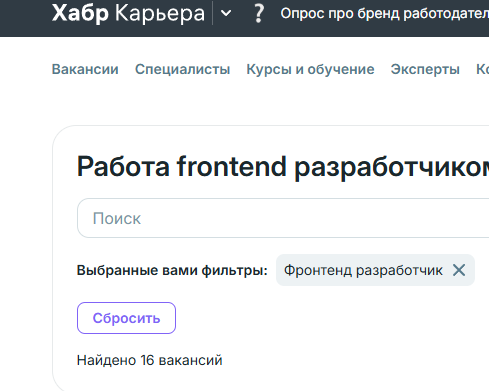Image resolution: width=489 pixels, height=391 pixels.
Task: Switch to the Специалисты tab
Action: [182, 69]
